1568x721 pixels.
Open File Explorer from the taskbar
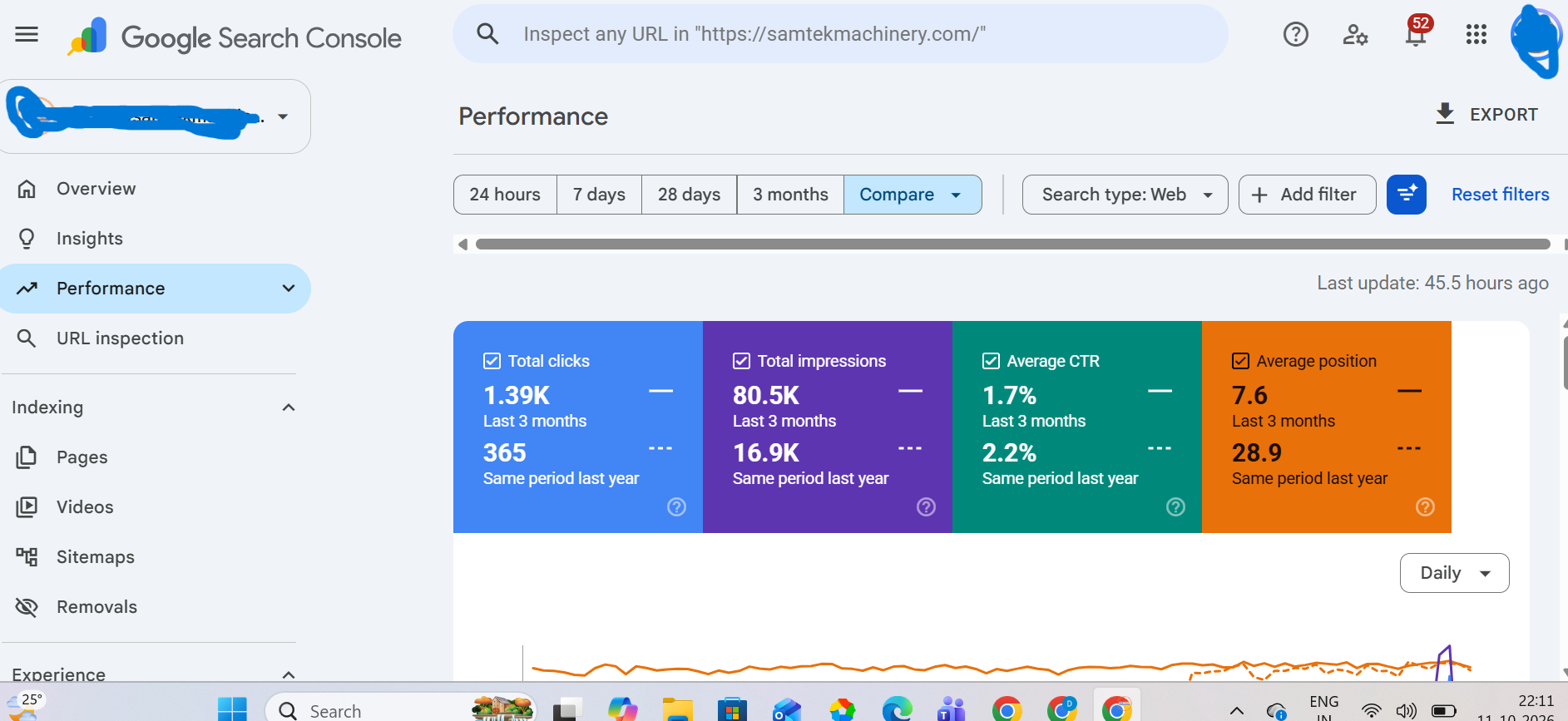678,709
